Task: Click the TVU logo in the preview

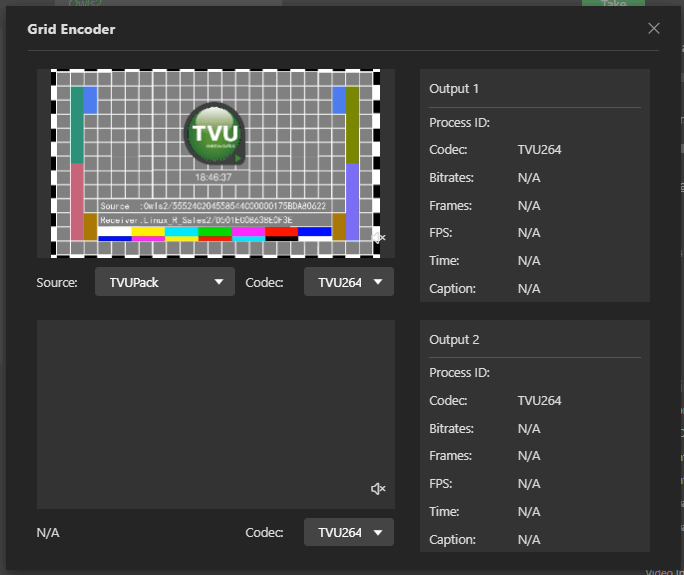Action: coord(215,133)
